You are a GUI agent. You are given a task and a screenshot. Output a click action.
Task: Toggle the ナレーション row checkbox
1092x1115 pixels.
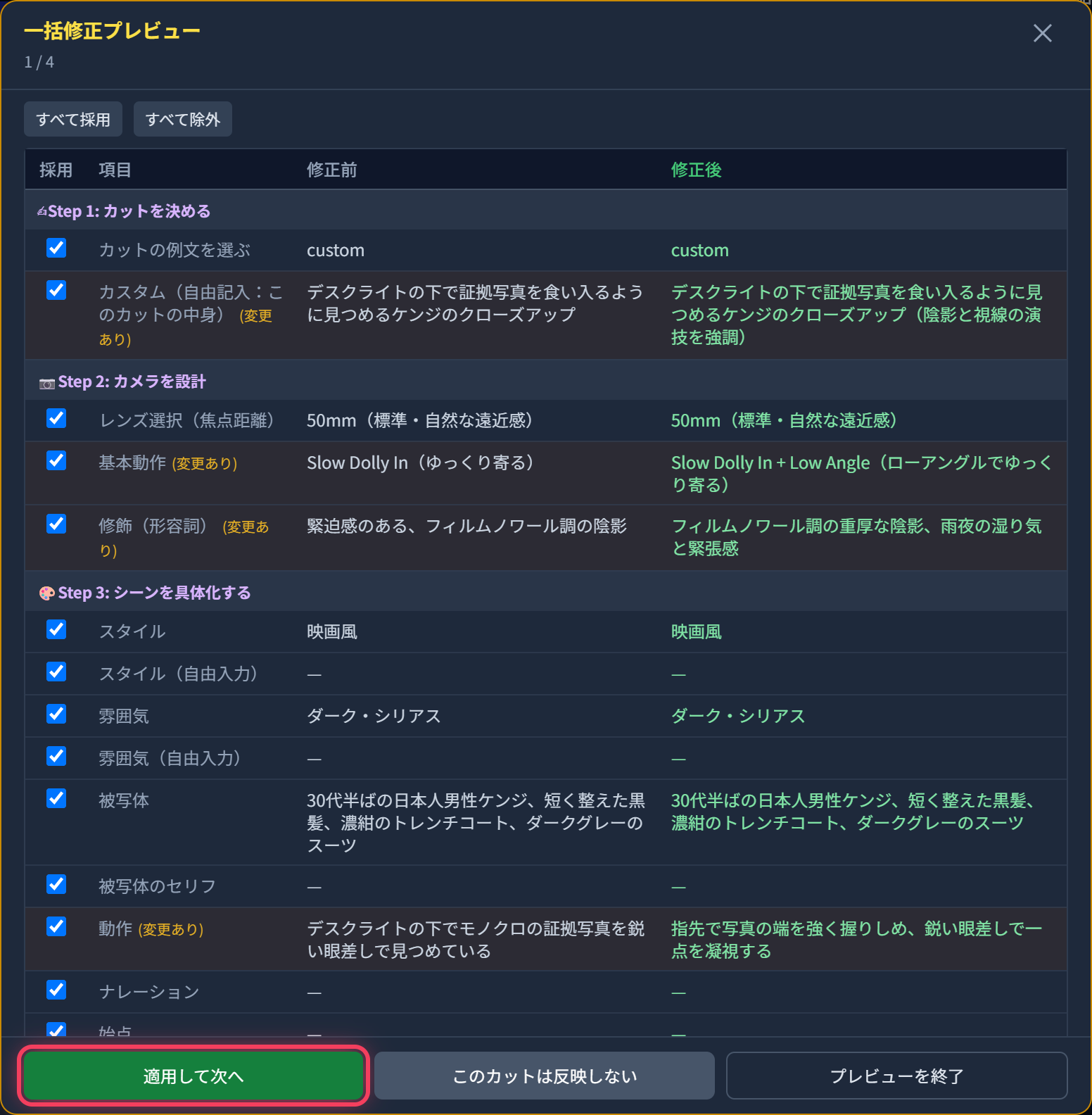[x=56, y=990]
